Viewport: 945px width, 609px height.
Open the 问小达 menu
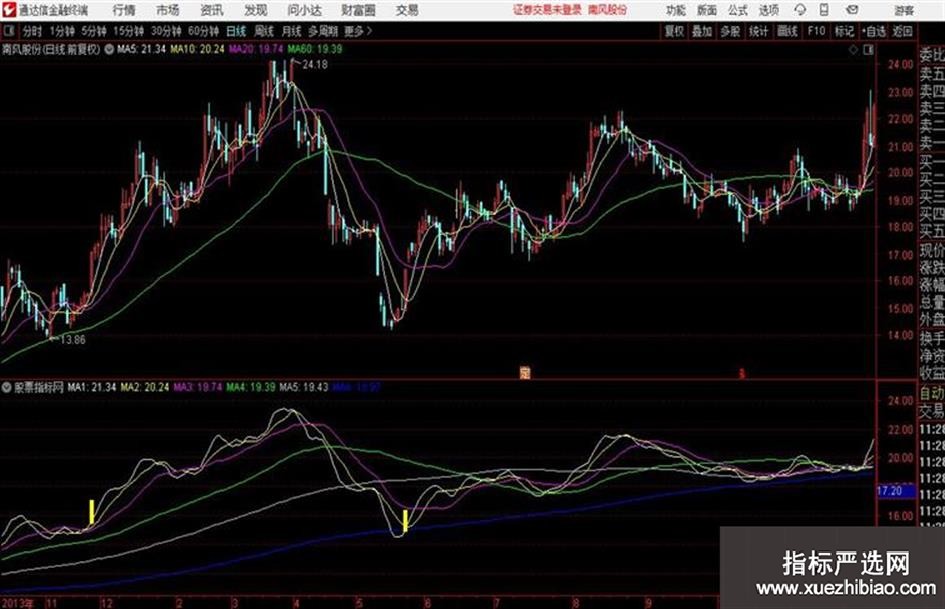pos(304,10)
